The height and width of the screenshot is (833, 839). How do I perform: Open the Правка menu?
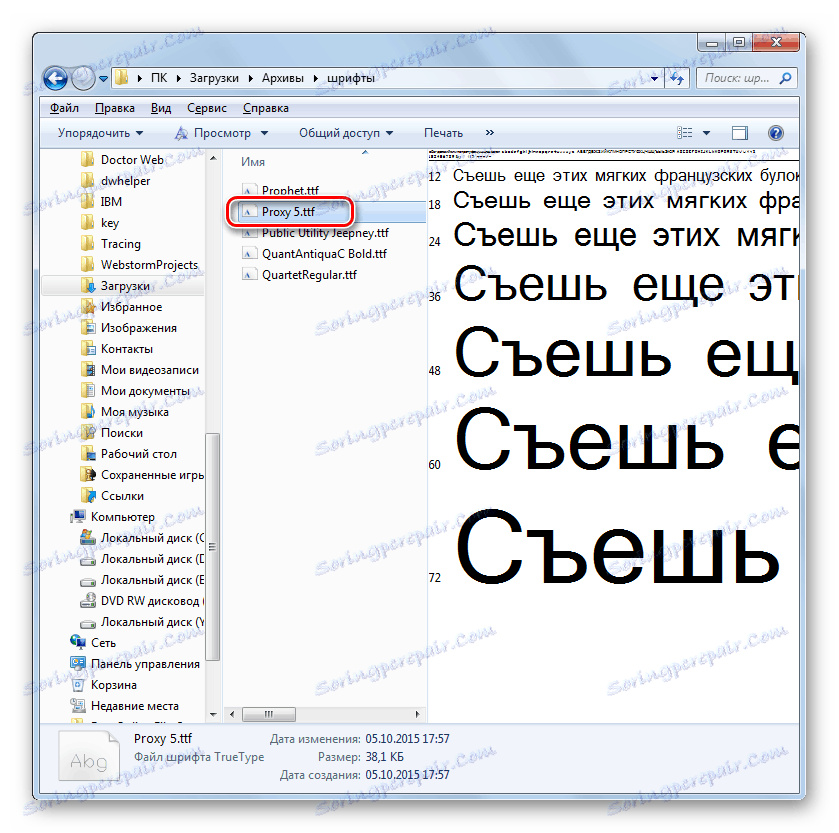click(115, 108)
